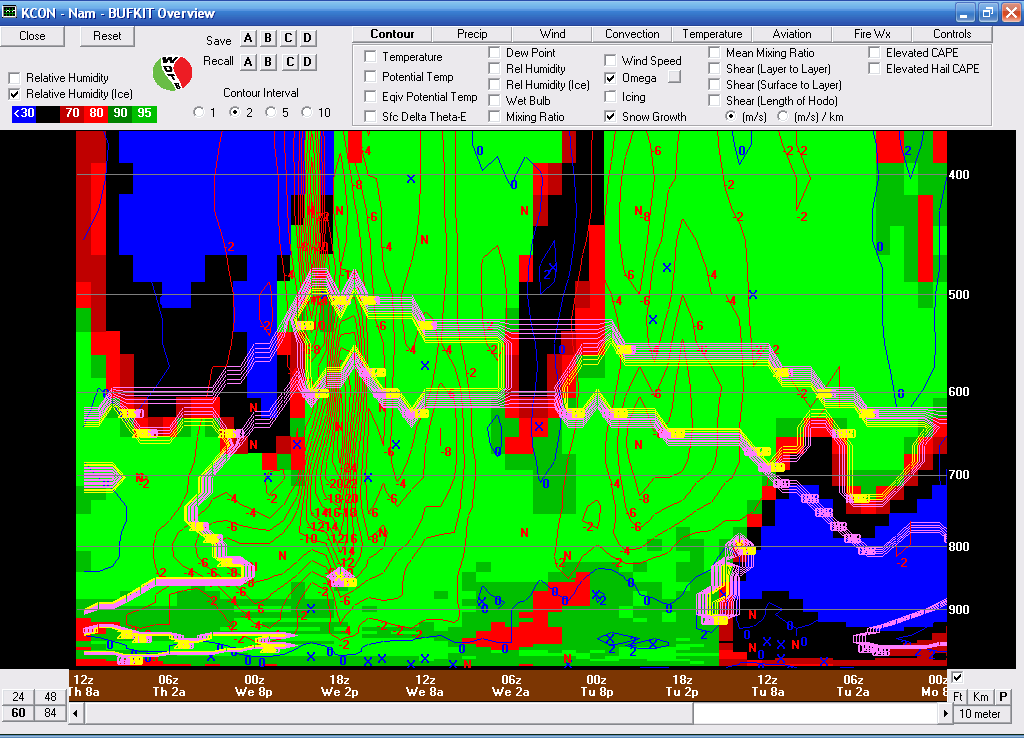Select the 60 hour range button
The image size is (1024, 738).
tap(18, 713)
